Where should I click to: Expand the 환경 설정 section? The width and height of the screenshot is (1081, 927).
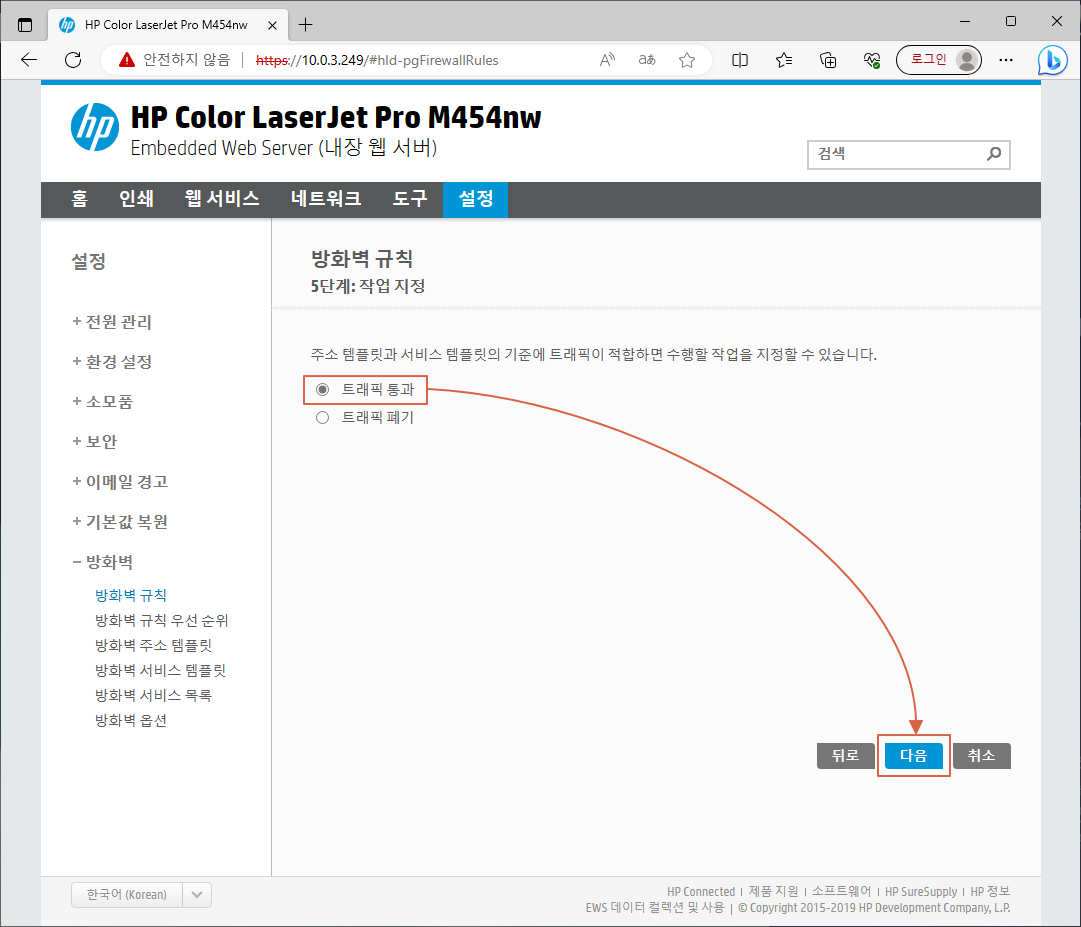112,362
